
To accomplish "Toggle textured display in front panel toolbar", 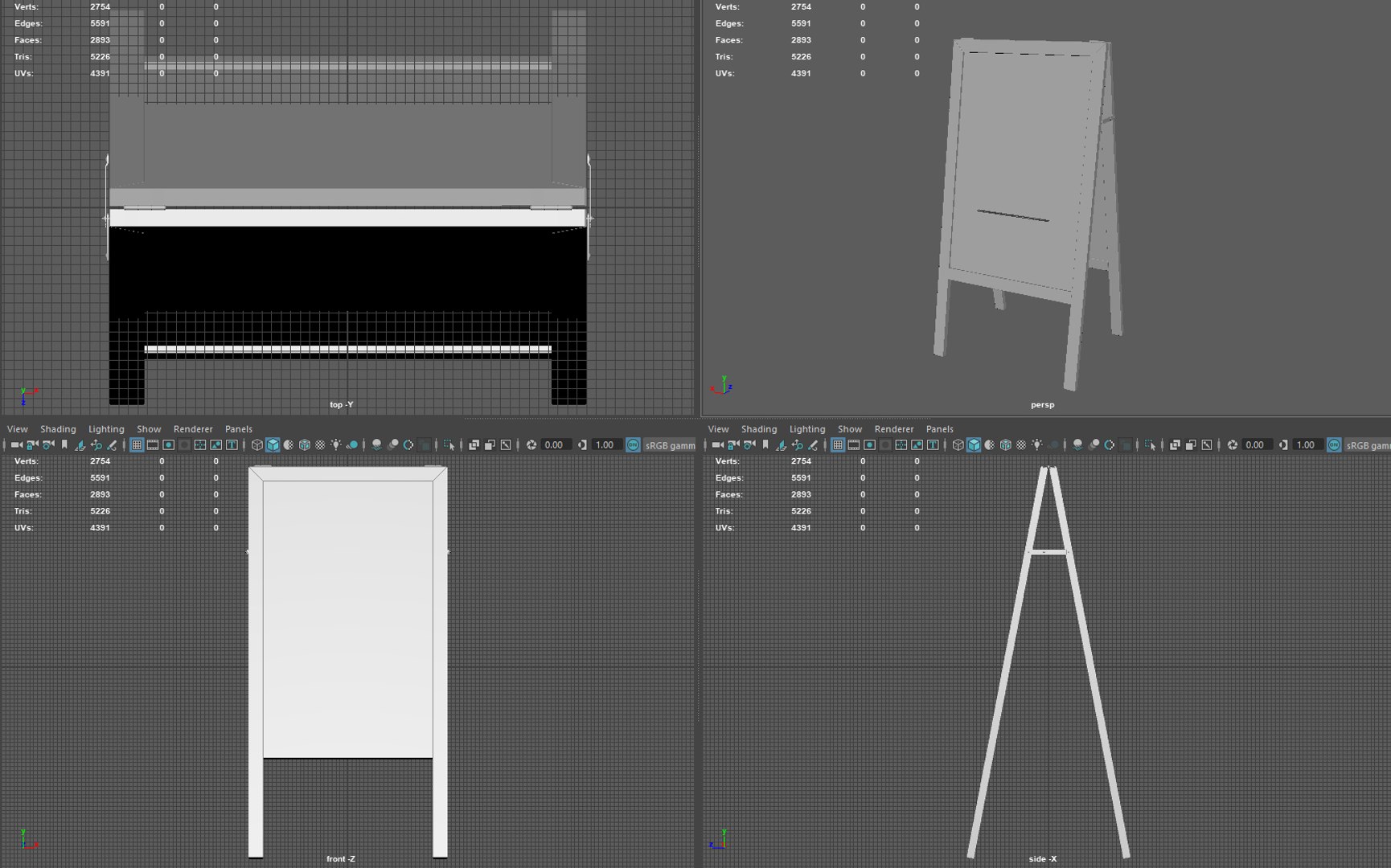I will click(320, 444).
